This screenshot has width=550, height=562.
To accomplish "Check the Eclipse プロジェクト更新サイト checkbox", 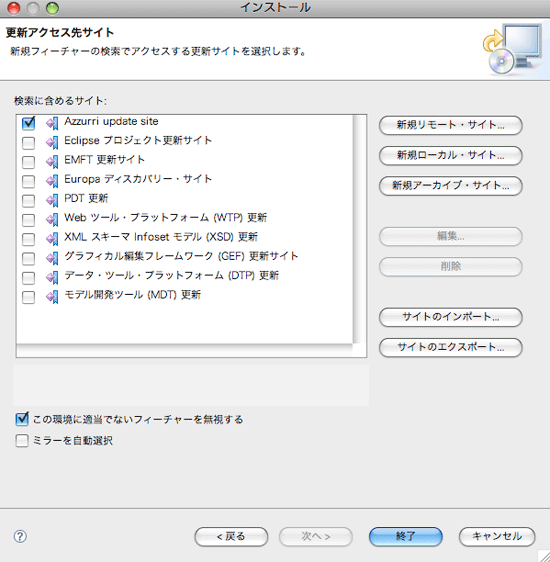I will click(28, 143).
